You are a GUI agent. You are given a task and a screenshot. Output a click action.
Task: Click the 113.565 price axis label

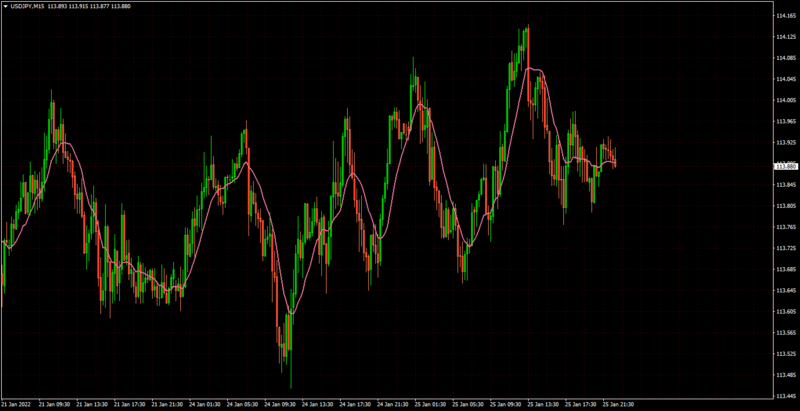coord(785,333)
